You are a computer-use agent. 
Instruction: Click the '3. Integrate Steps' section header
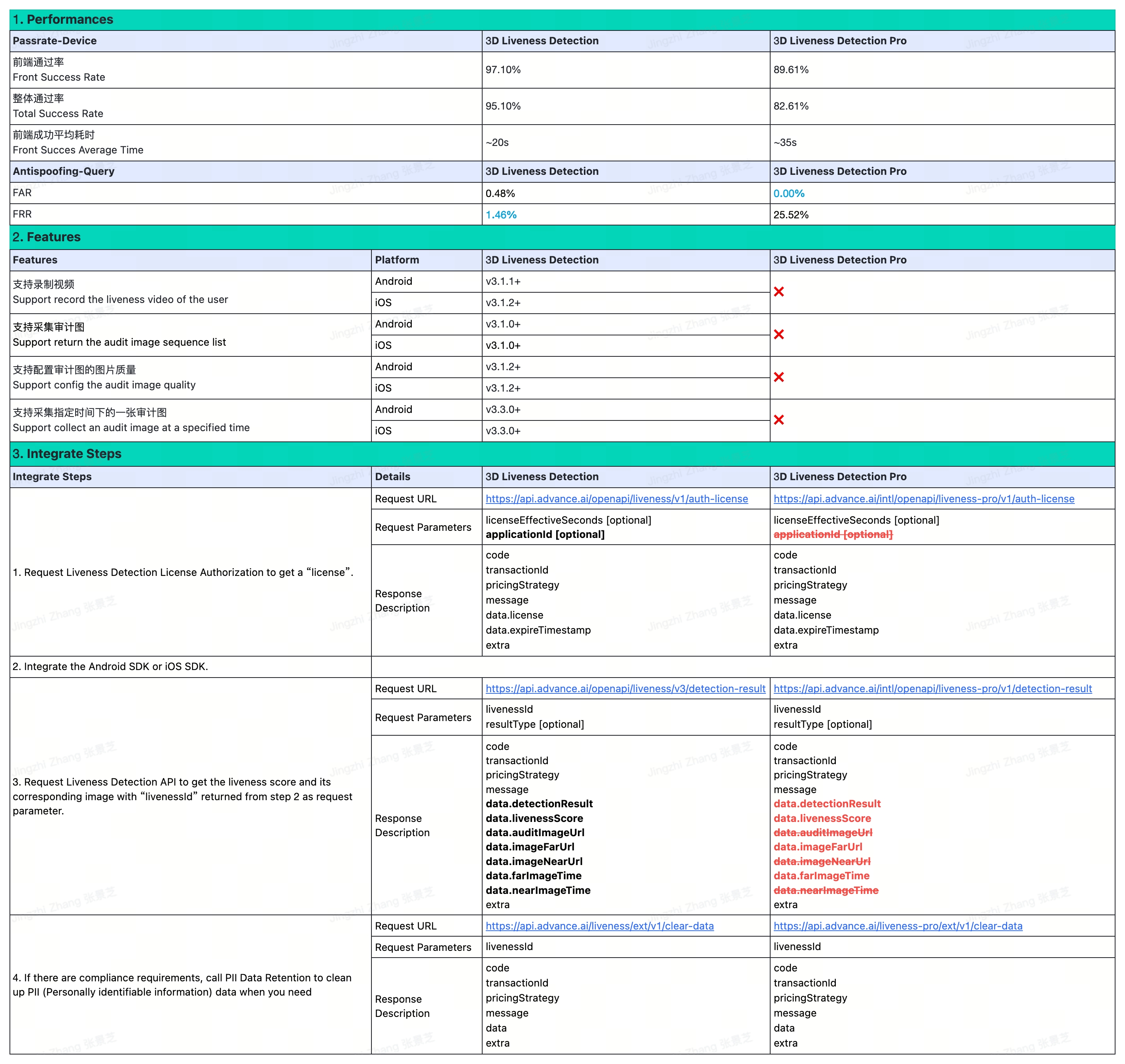[67, 454]
